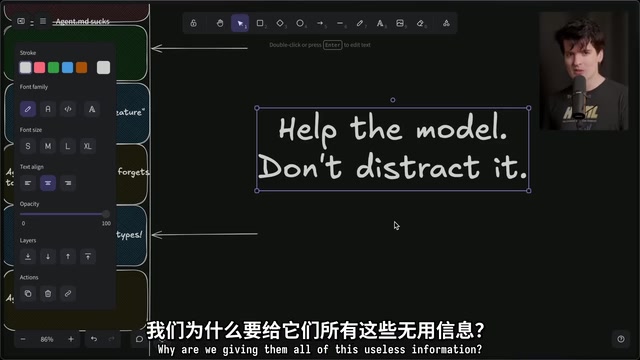640x360 pixels.
Task: Choose the hand-drawn font family
Action: click(x=28, y=109)
